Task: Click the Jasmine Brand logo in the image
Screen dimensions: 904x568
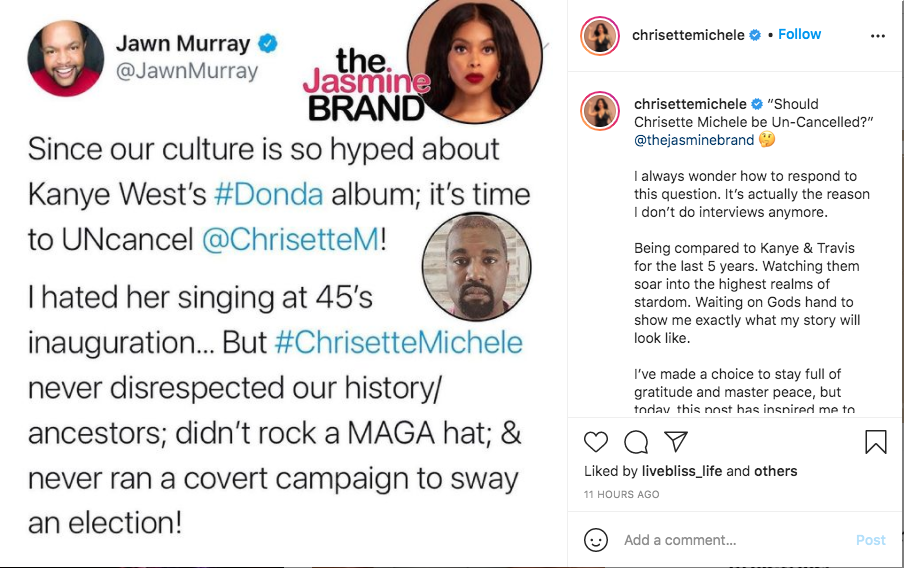Action: (x=367, y=85)
